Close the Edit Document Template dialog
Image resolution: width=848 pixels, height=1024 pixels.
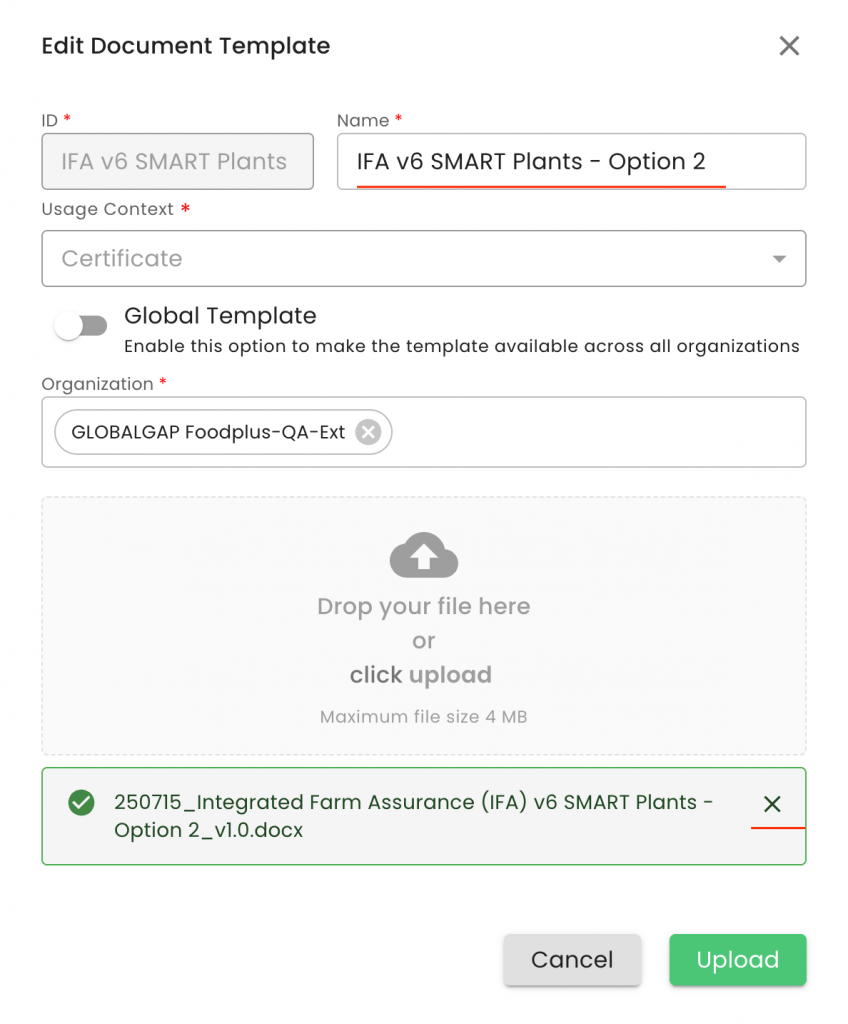point(789,46)
